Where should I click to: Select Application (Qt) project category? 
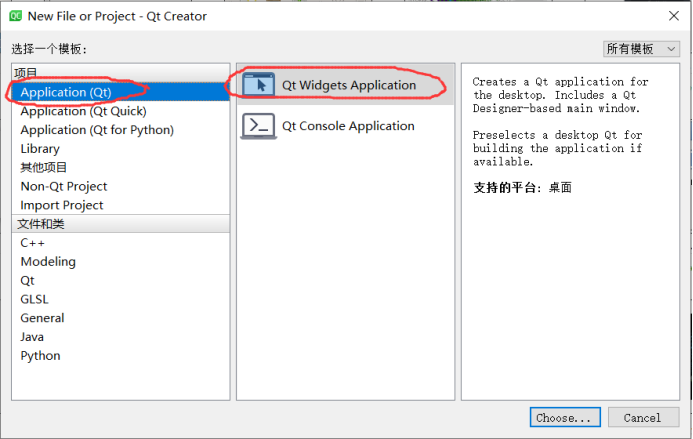click(x=121, y=92)
